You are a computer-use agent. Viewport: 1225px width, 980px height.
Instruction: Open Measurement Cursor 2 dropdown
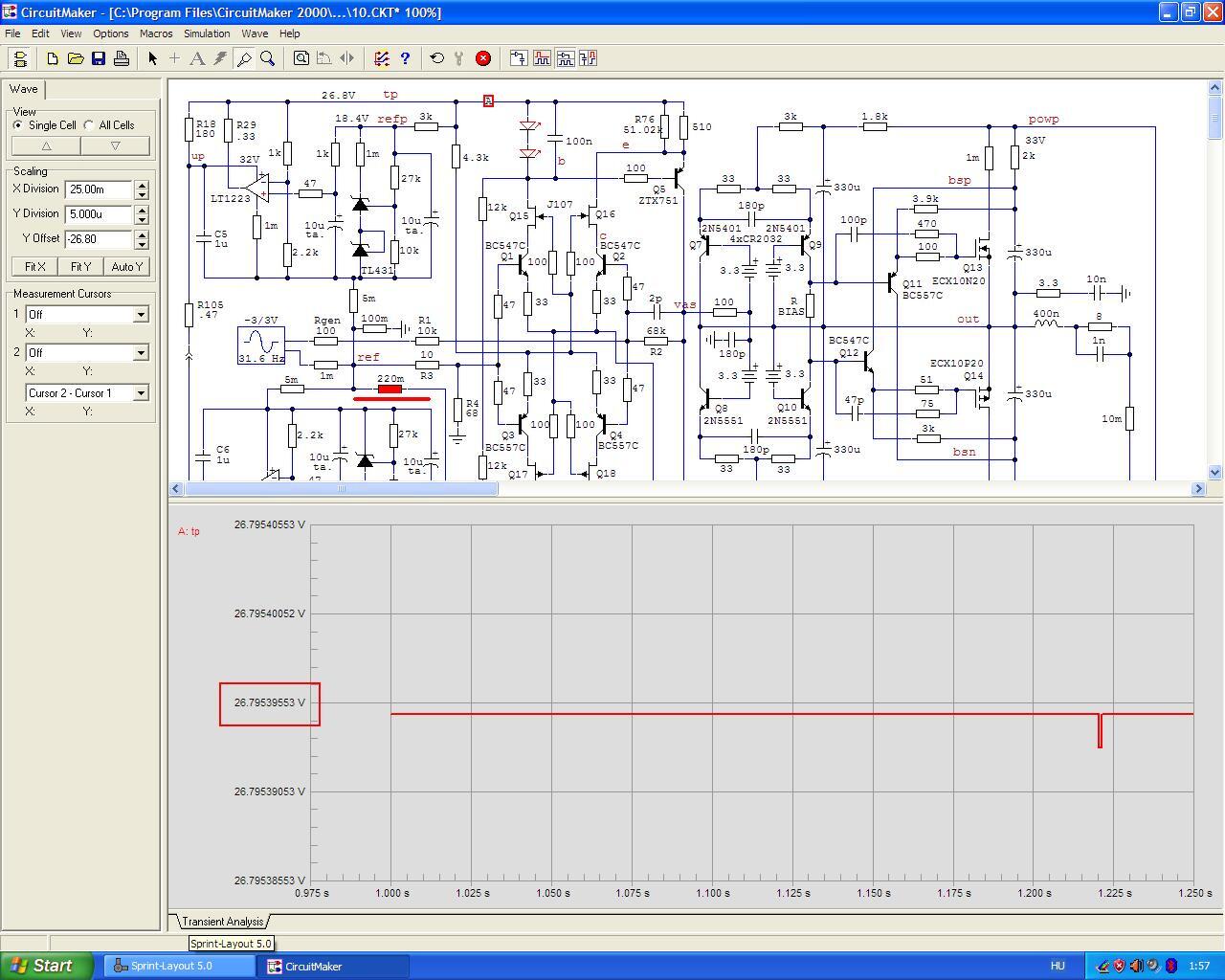coord(141,353)
